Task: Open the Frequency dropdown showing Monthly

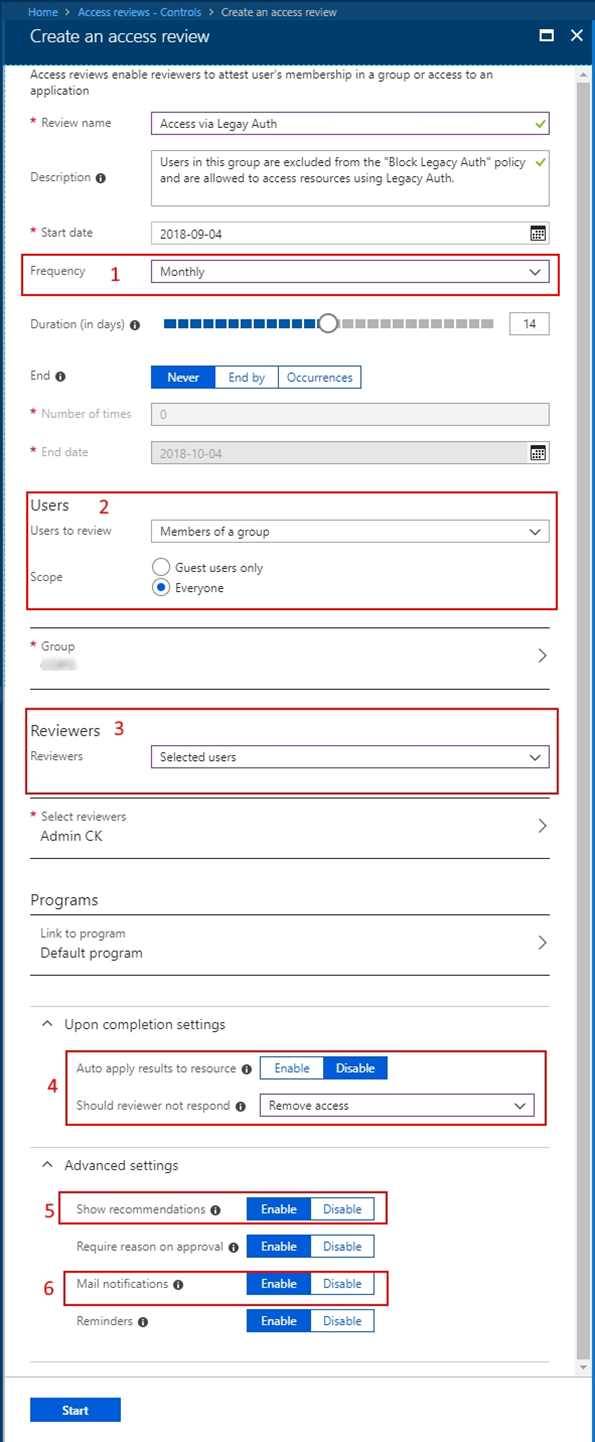Action: 350,271
